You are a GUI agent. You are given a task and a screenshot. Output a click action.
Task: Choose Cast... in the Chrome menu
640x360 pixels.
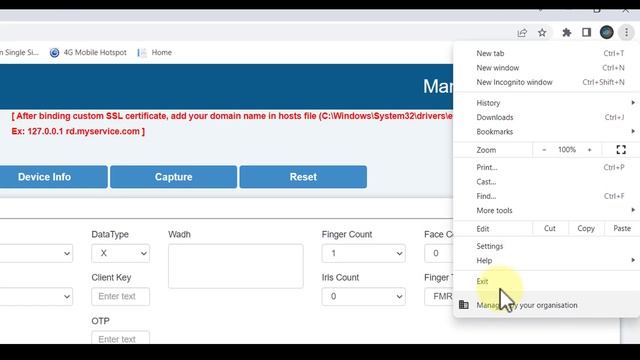click(x=547, y=182)
